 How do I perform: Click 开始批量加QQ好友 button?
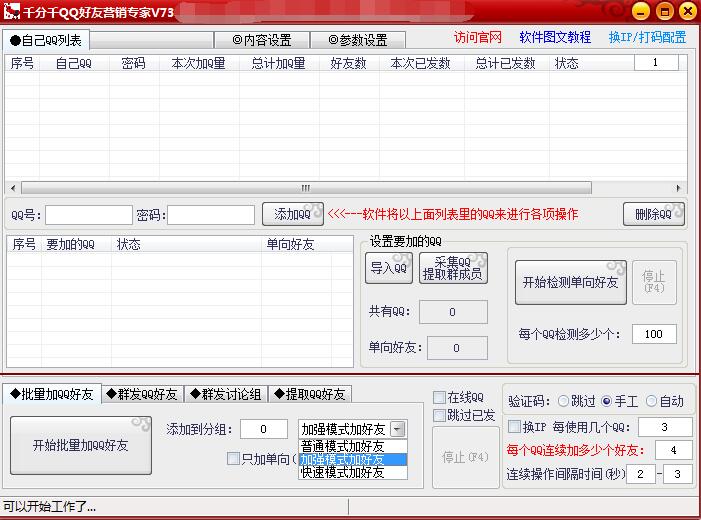tap(80, 445)
